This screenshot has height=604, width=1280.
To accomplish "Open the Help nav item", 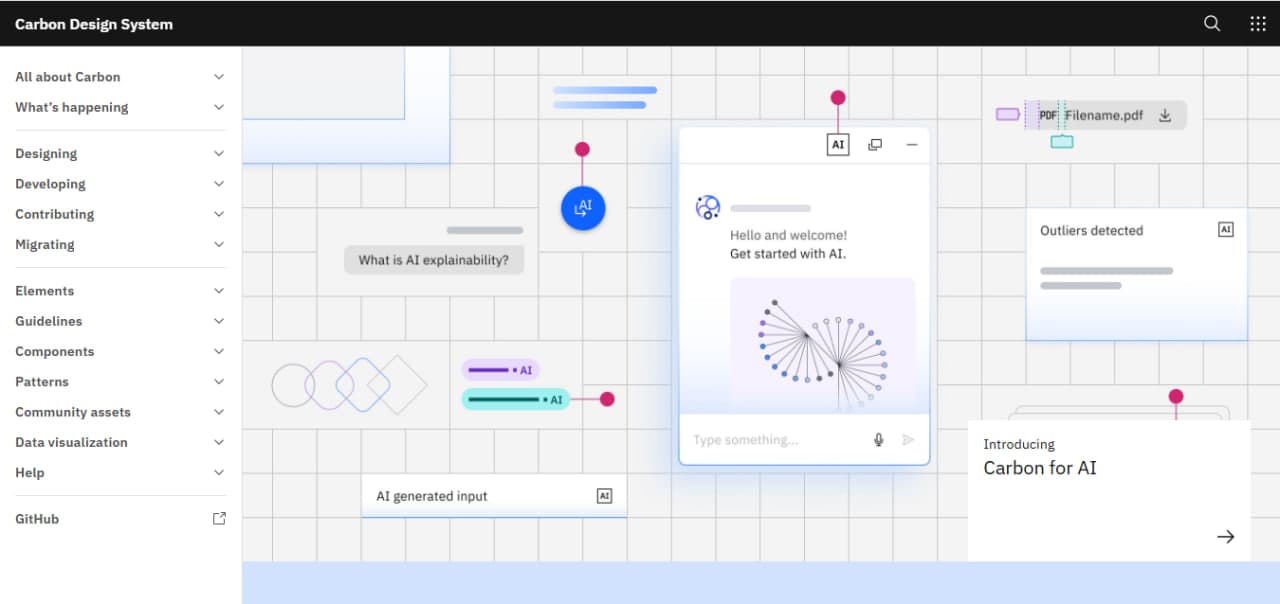I will click(120, 472).
